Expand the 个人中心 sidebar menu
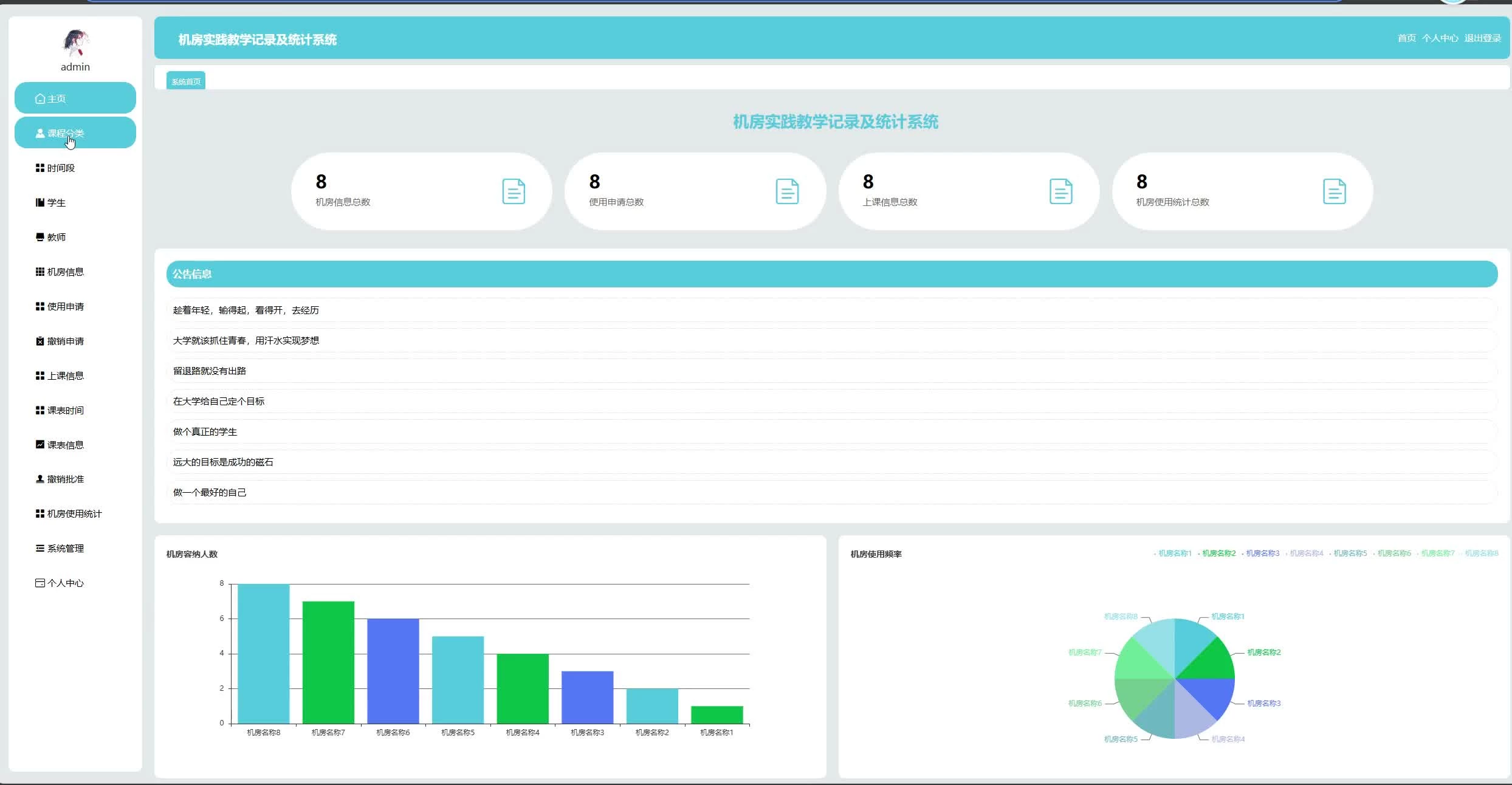The height and width of the screenshot is (785, 1512). (x=65, y=583)
